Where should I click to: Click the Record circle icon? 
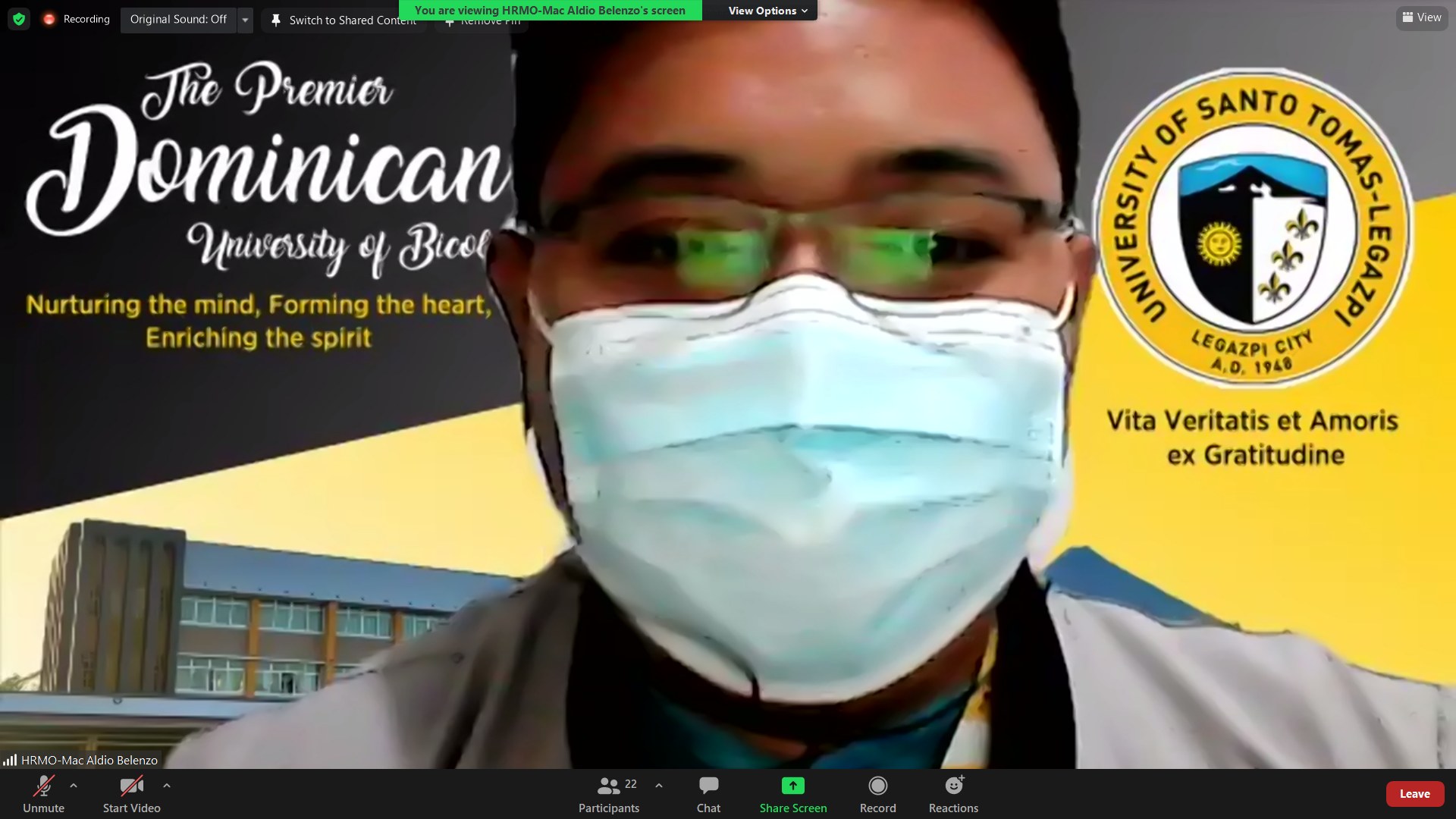877,786
